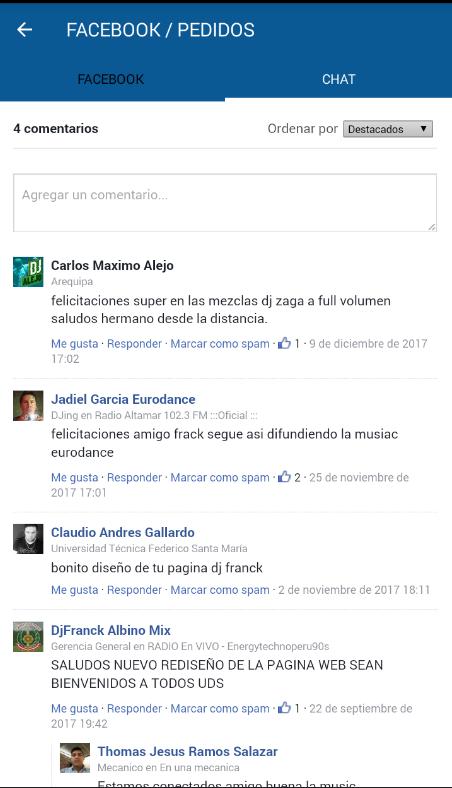
Task: Like Carlos Maximo Alejo's comment via Me gusta
Action: pos(74,344)
